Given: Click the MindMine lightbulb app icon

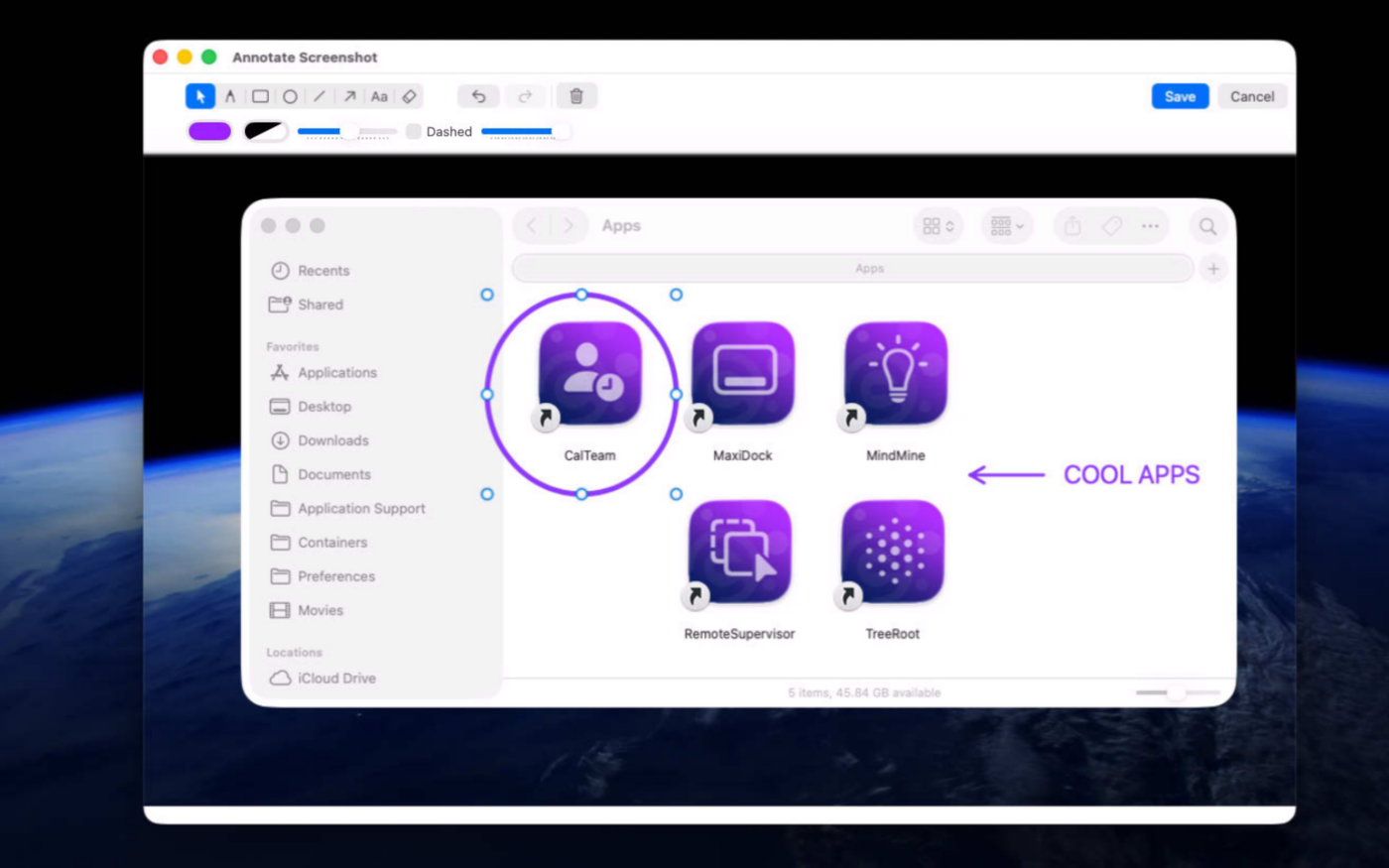Looking at the screenshot, I should (x=896, y=374).
